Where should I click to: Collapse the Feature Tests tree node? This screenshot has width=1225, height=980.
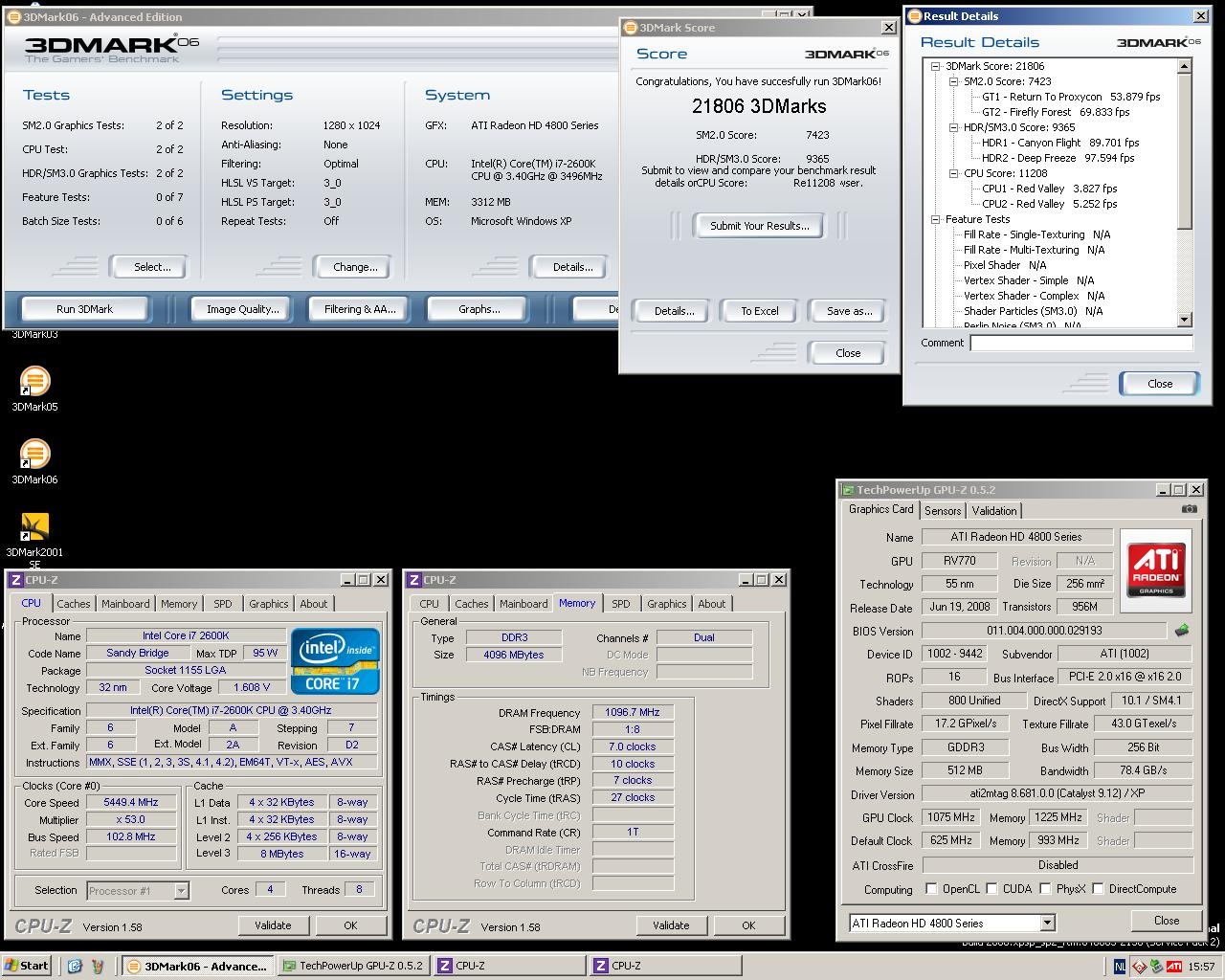pyautogui.click(x=936, y=219)
